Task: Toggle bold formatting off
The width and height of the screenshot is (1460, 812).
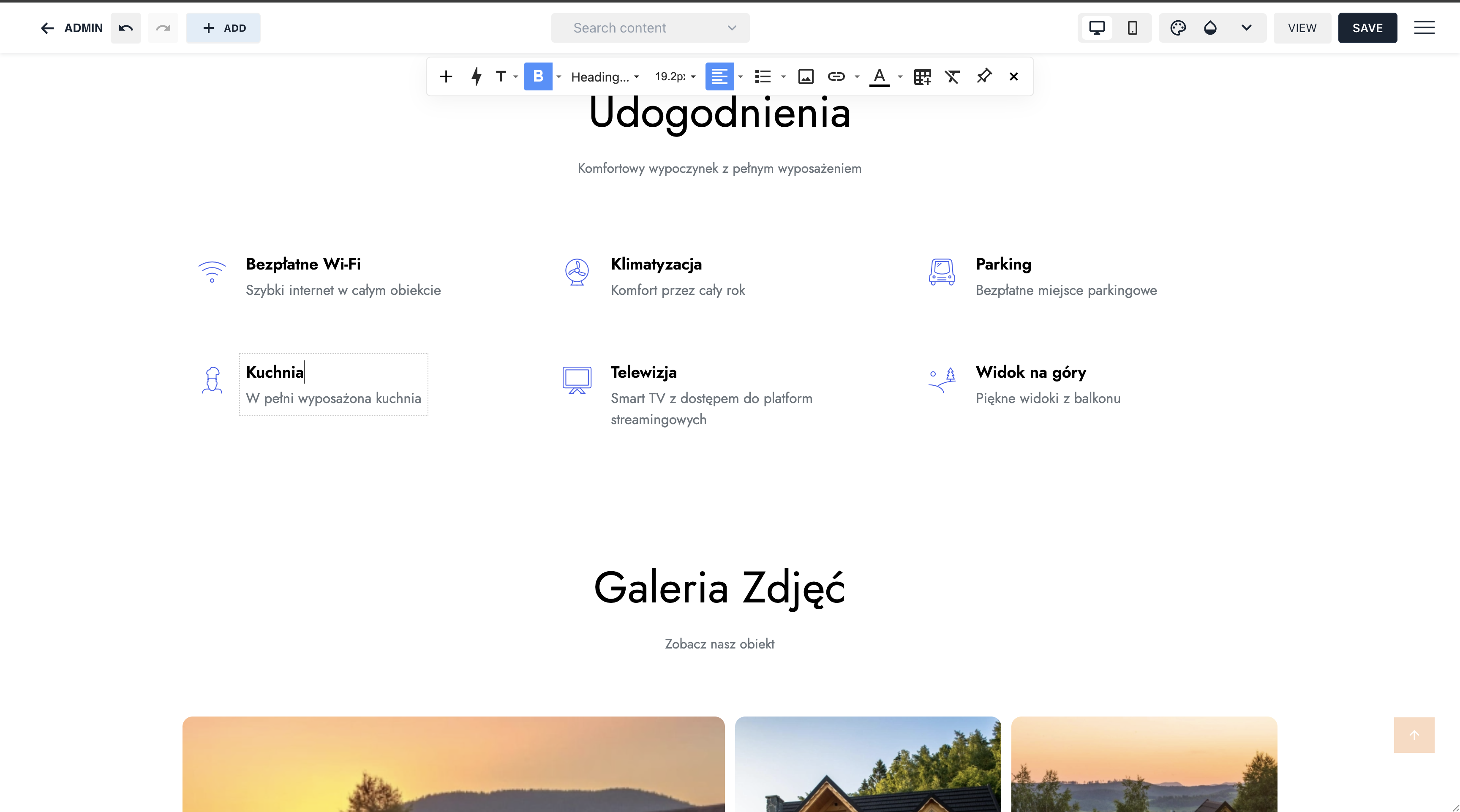Action: click(x=538, y=76)
